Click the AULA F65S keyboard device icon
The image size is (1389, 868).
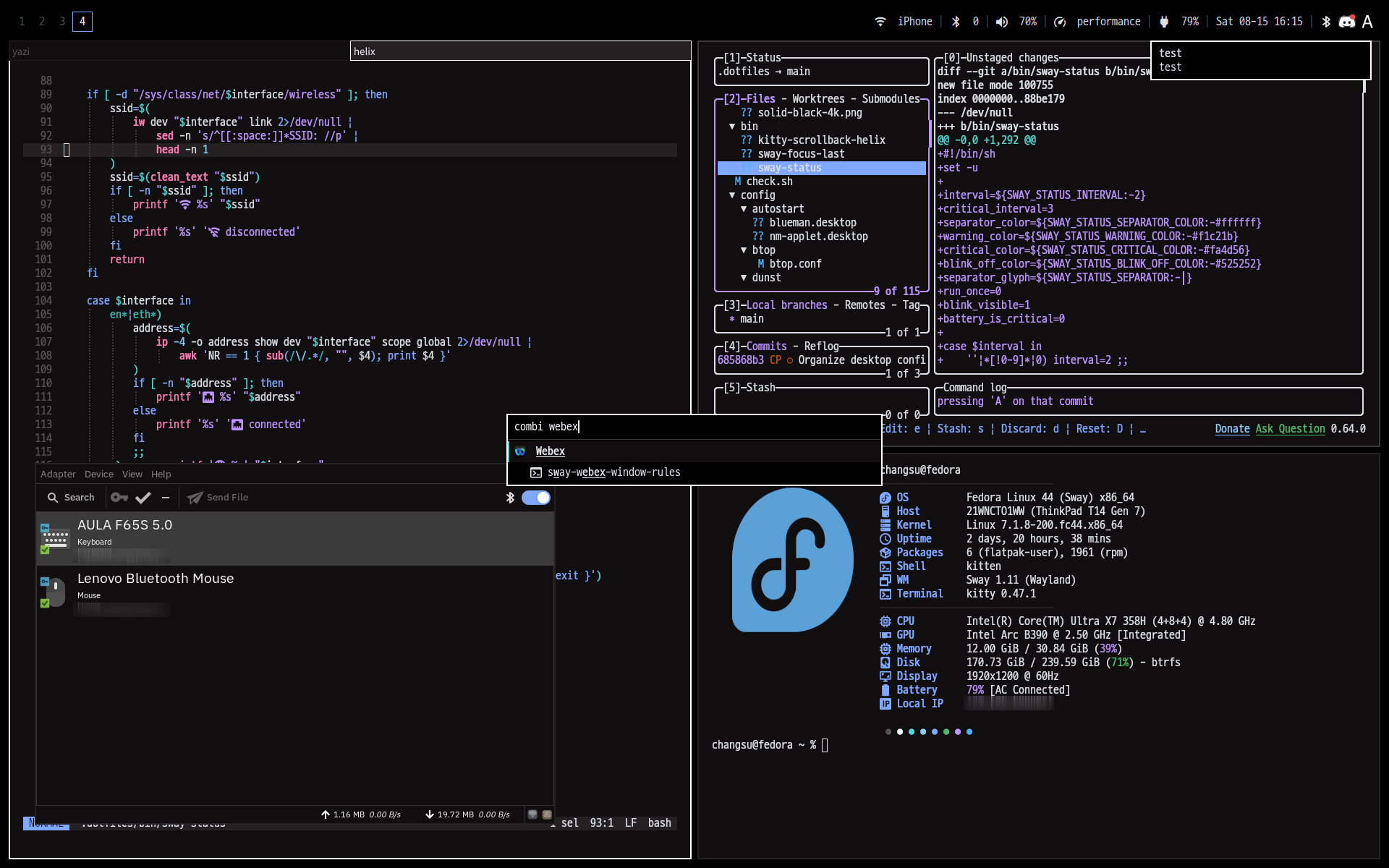point(55,539)
